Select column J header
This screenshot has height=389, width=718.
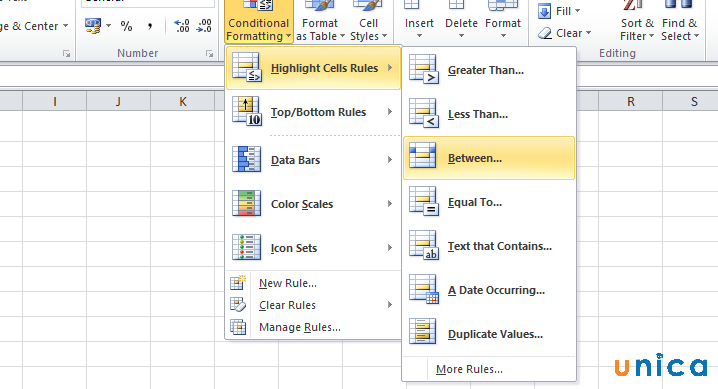pyautogui.click(x=118, y=101)
